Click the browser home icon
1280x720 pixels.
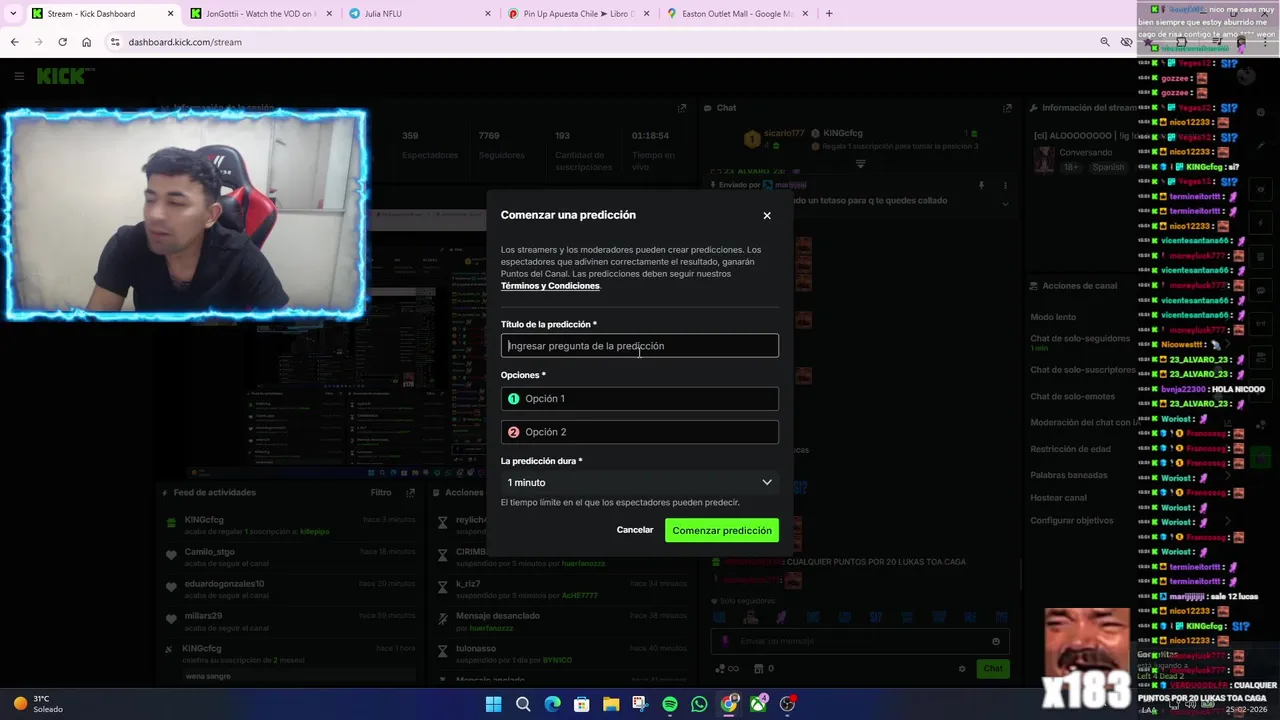[86, 42]
